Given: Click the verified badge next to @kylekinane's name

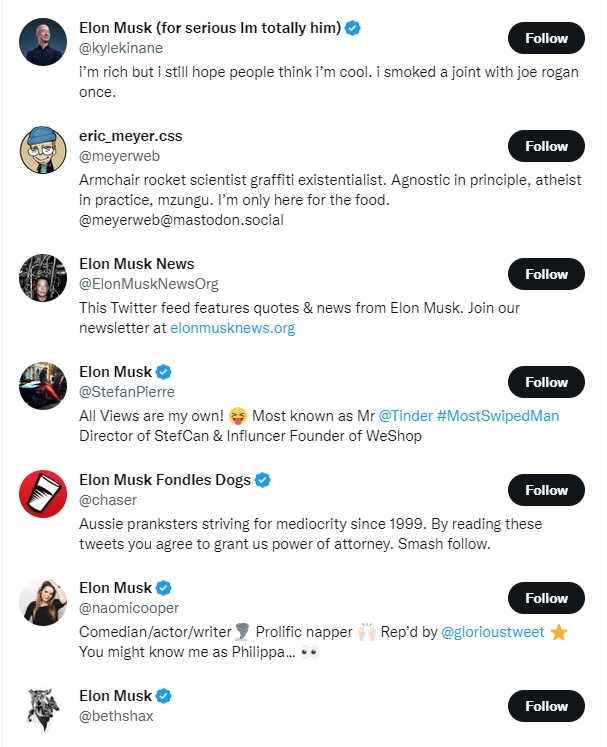Looking at the screenshot, I should coord(353,28).
